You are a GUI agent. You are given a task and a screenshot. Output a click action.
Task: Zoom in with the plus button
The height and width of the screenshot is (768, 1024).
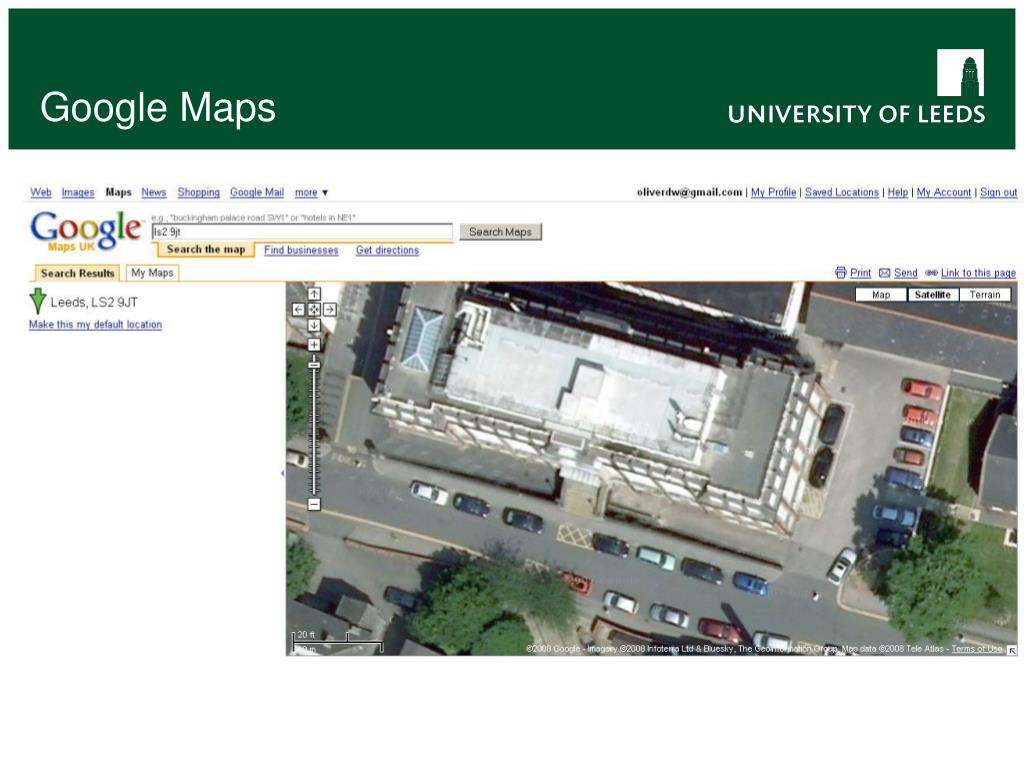pyautogui.click(x=314, y=344)
